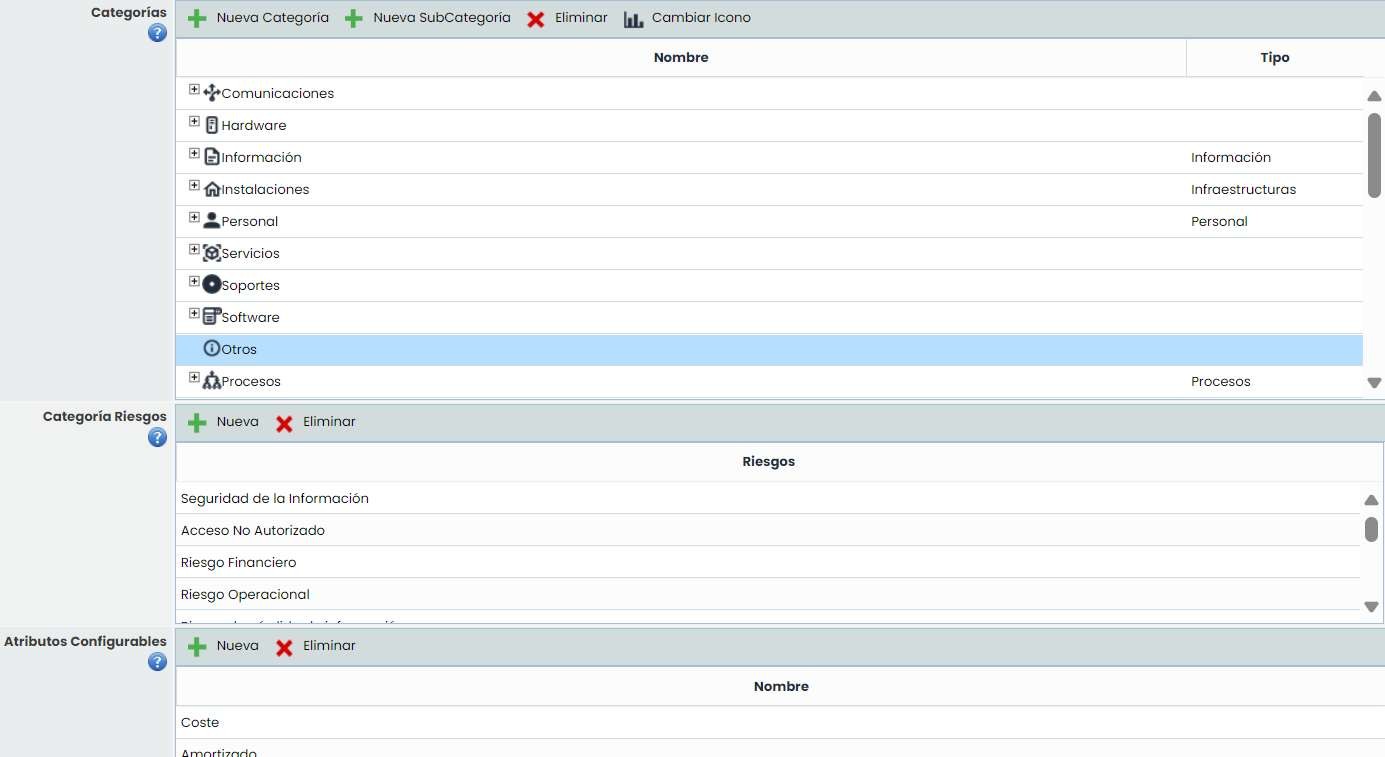Click the Hardware category device icon
The height and width of the screenshot is (757, 1385).
[x=211, y=125]
